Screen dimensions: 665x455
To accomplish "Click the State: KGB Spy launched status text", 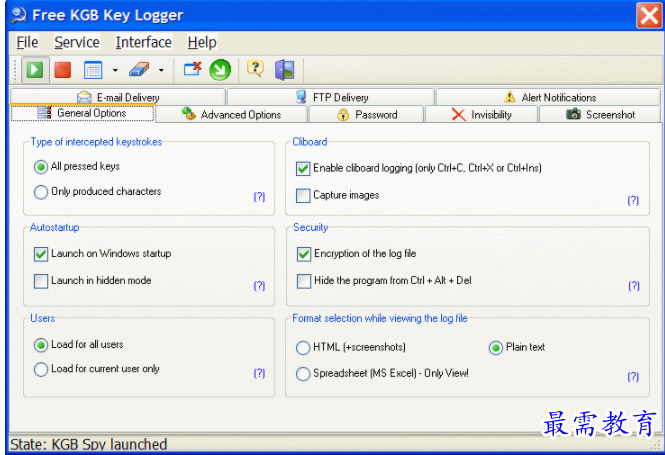I will click(x=88, y=444).
